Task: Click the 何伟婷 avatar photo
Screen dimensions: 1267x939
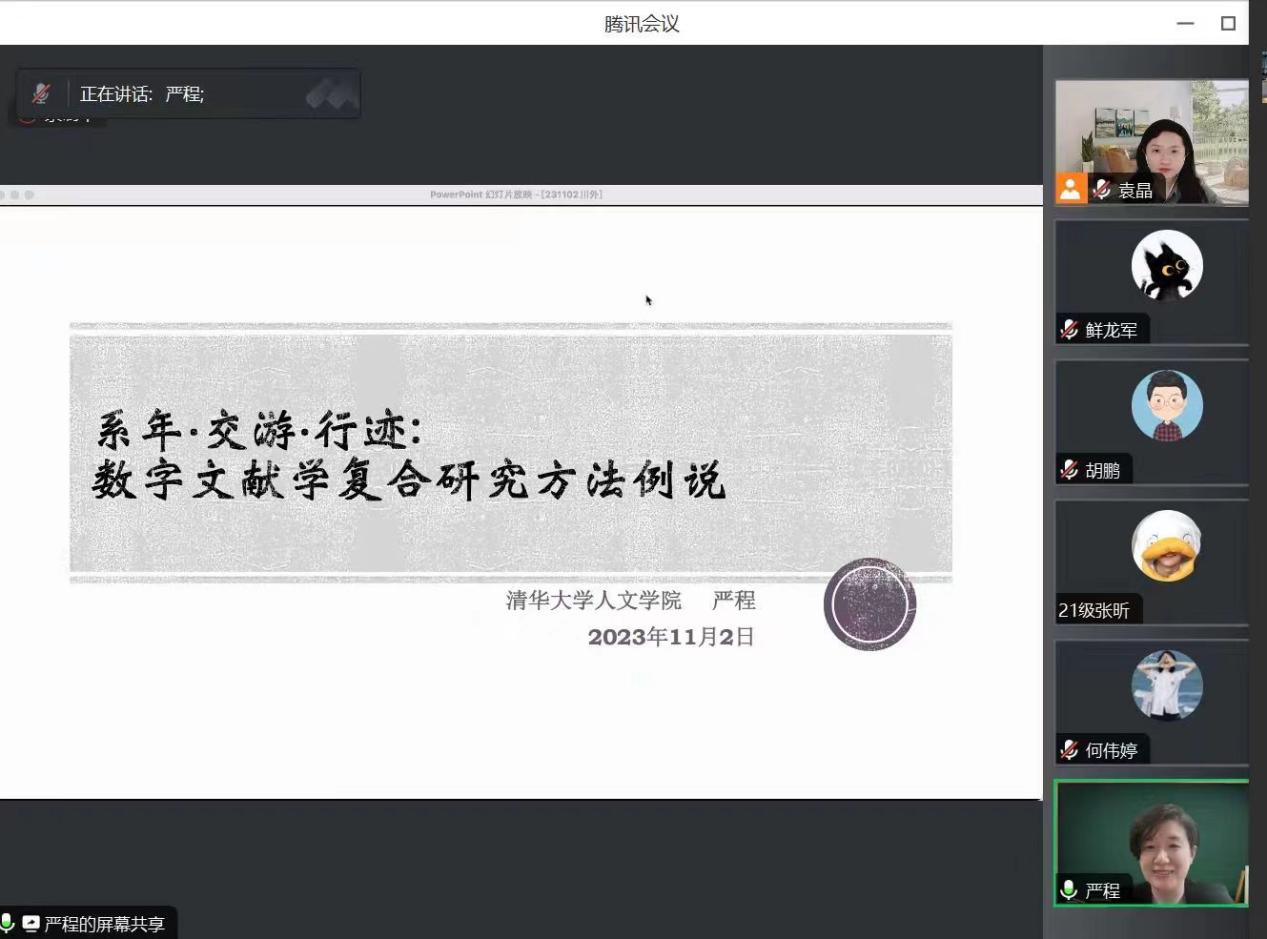Action: (1166, 686)
